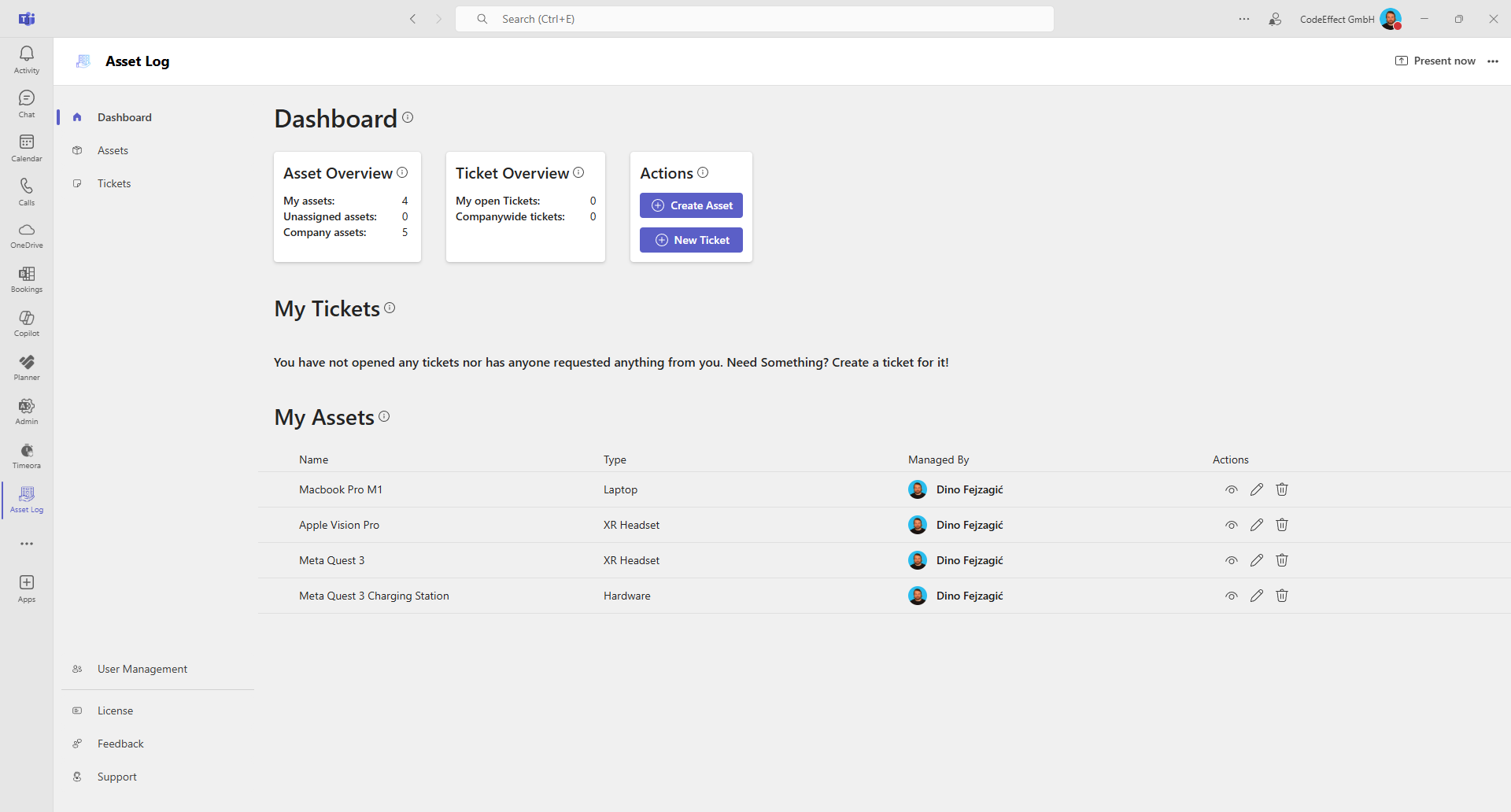
Task: Expand more apps ellipsis in left rail
Action: tap(27, 544)
